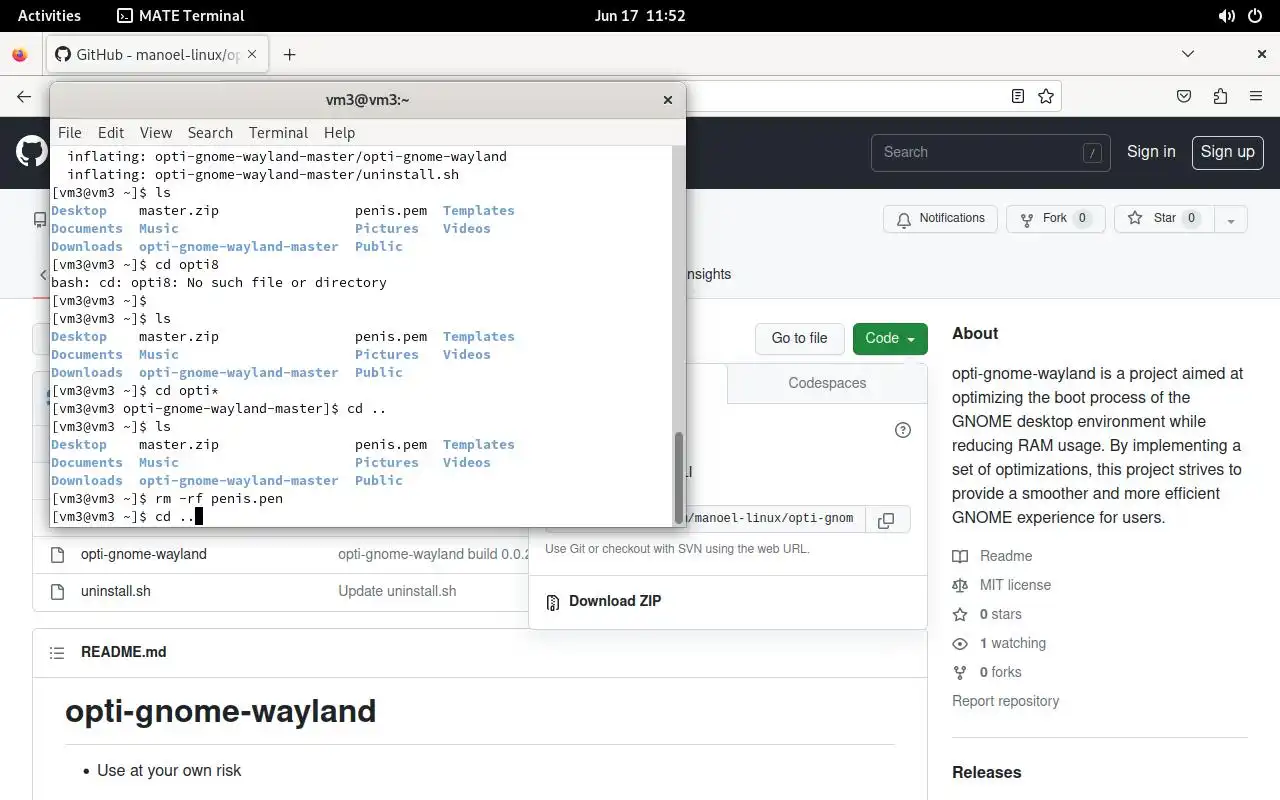This screenshot has width=1280, height=800.
Task: Switch to the Codespaces tab
Action: 827,383
